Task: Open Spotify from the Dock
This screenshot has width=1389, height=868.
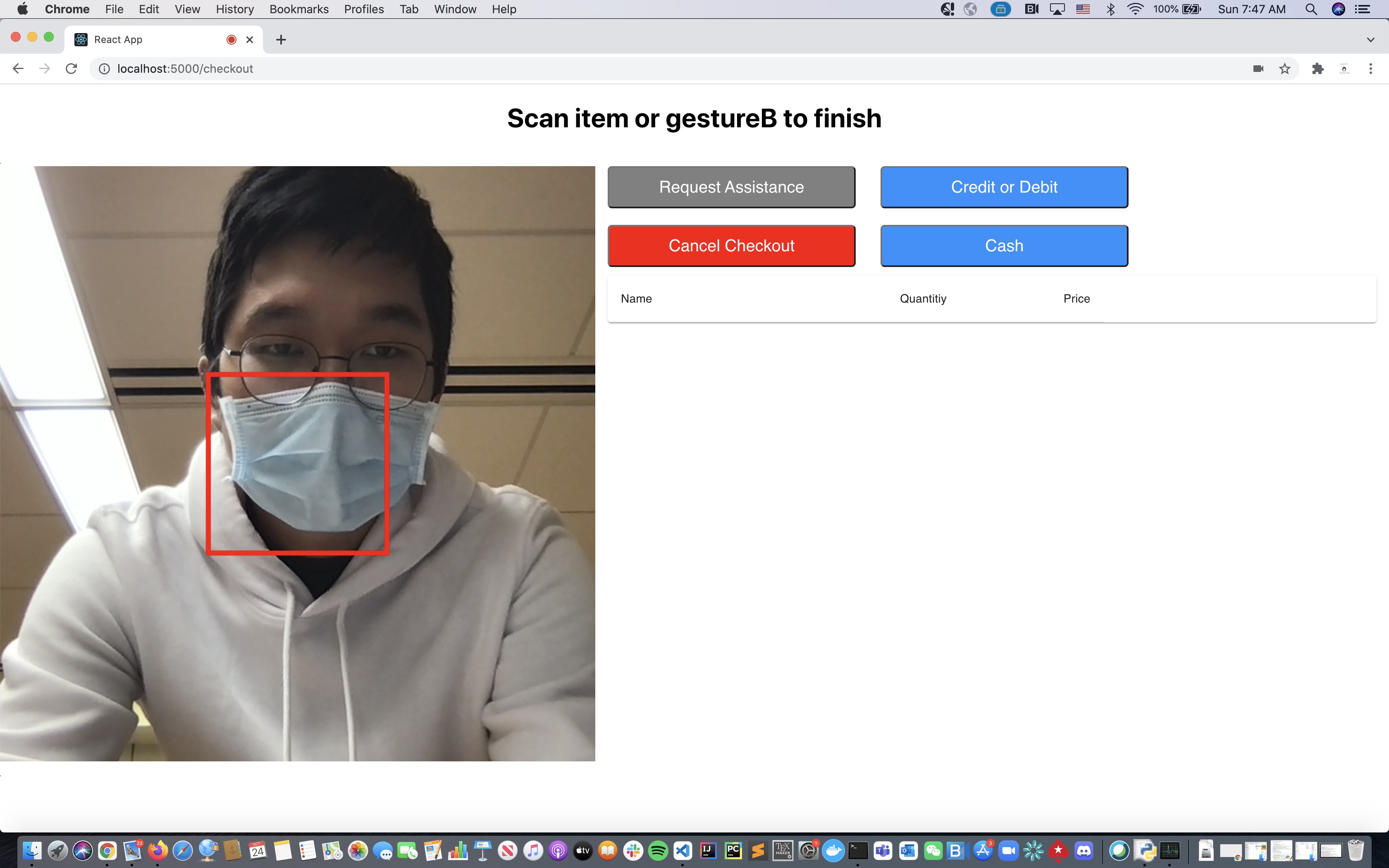Action: coord(659,851)
